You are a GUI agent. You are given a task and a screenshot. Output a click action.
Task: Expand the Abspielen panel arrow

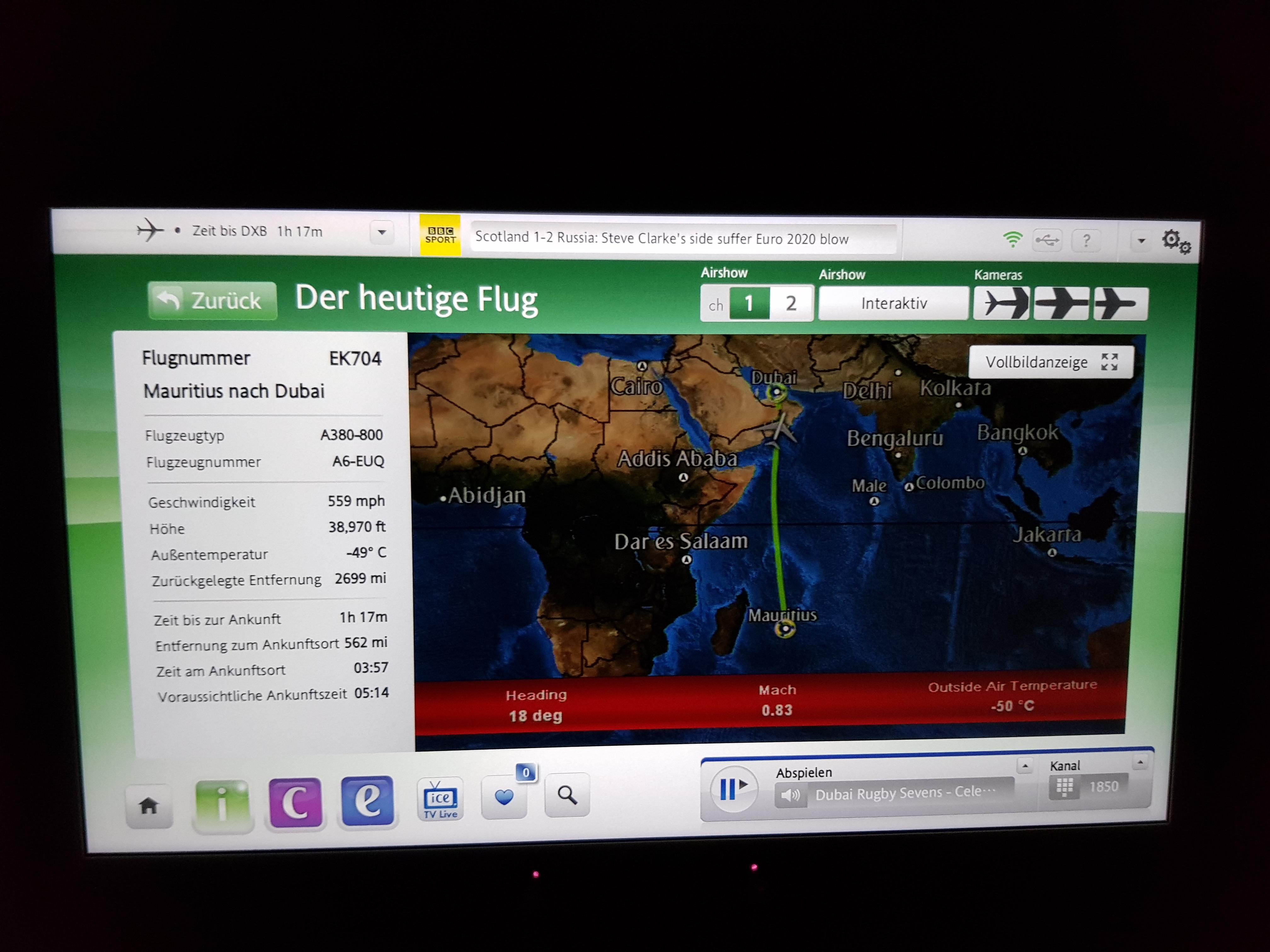(x=1025, y=766)
